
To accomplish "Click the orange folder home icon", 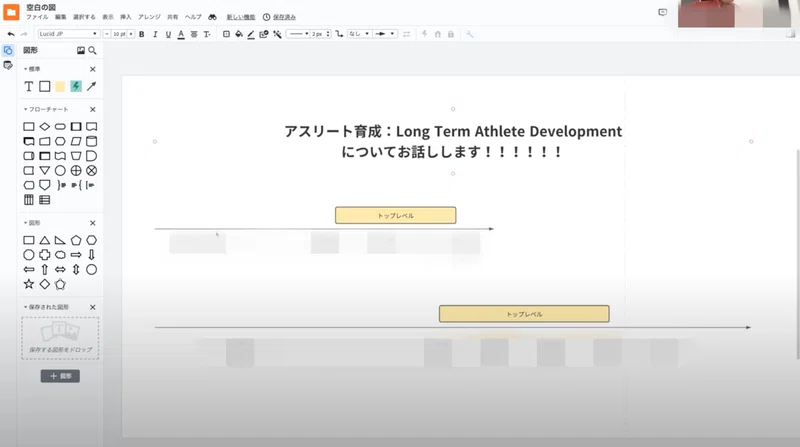I will 11,12.
